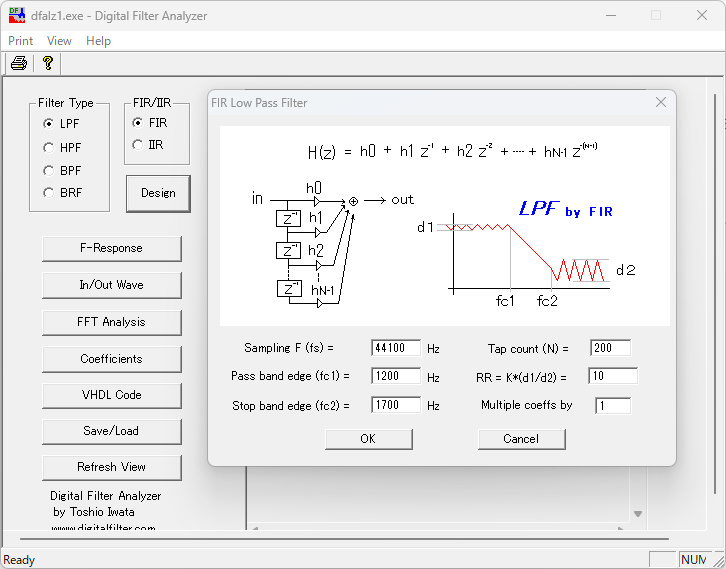Viewport: 726px width, 569px height.
Task: Click the Stop band edge (fc2) field
Action: point(395,406)
